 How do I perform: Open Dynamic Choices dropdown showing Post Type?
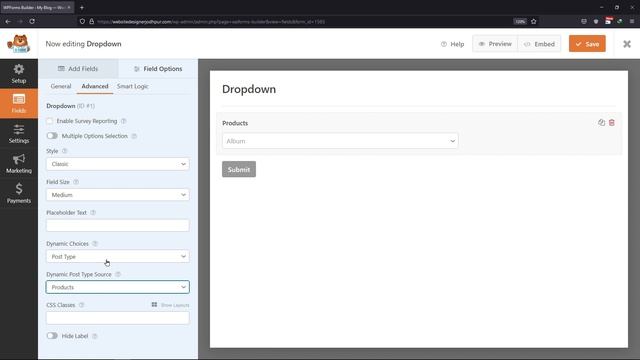118,256
